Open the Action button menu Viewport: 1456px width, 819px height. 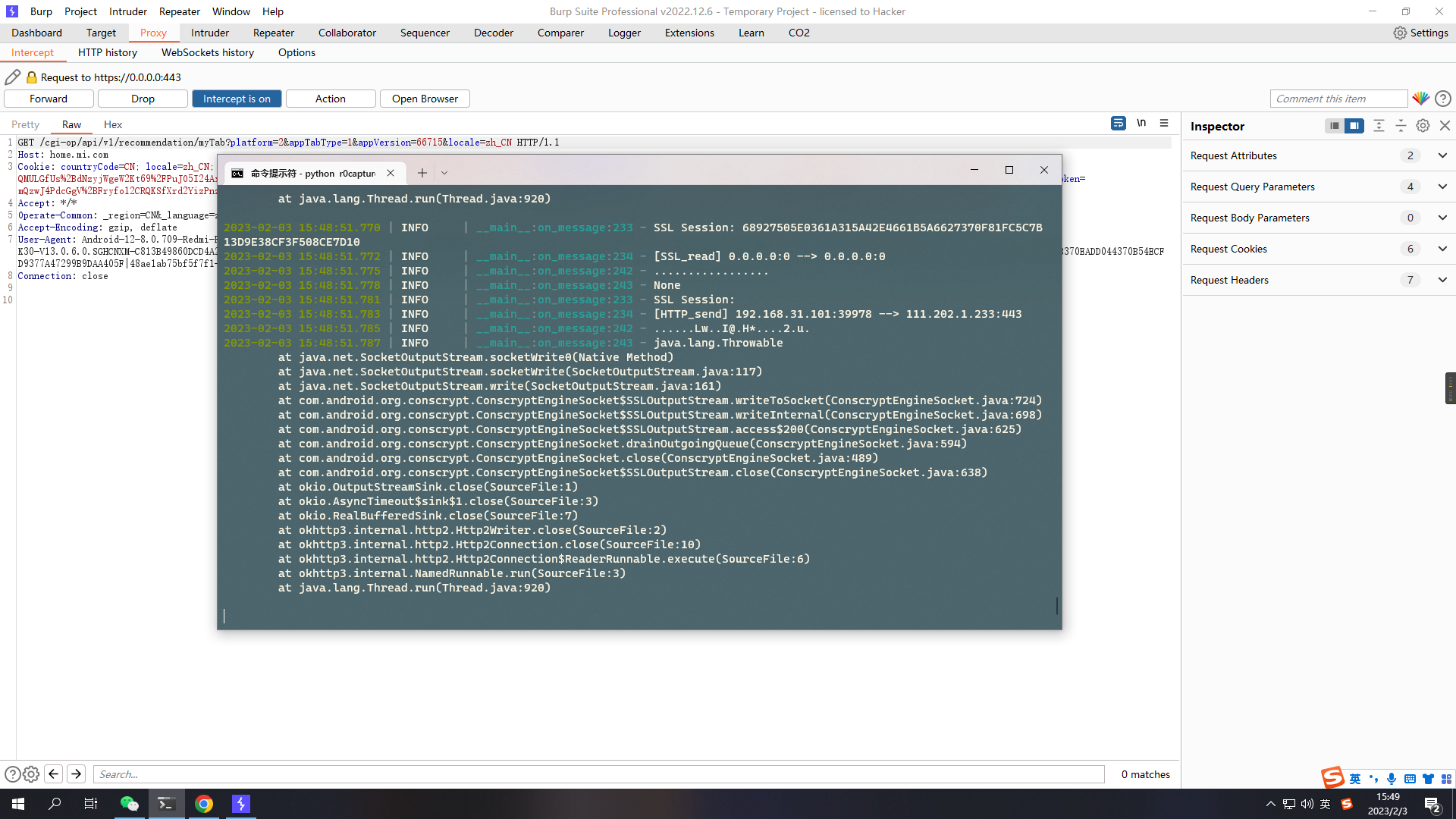[331, 99]
